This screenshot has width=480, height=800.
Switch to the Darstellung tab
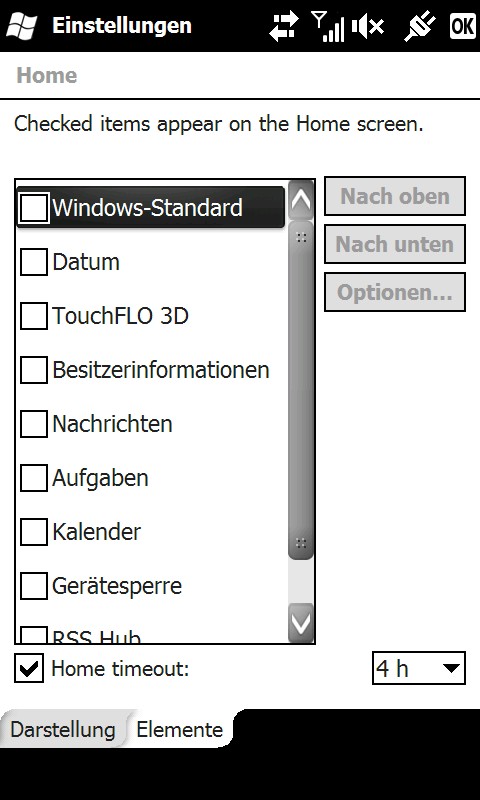(63, 729)
